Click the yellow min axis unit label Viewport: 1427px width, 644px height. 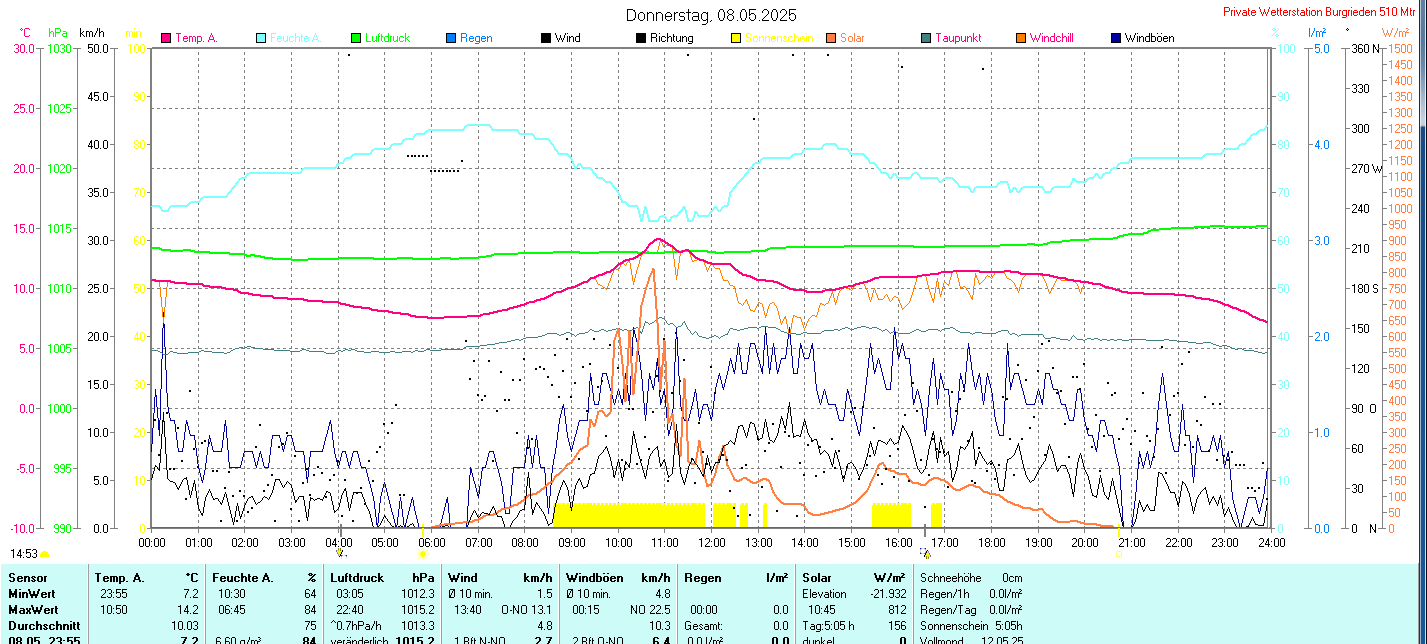133,33
